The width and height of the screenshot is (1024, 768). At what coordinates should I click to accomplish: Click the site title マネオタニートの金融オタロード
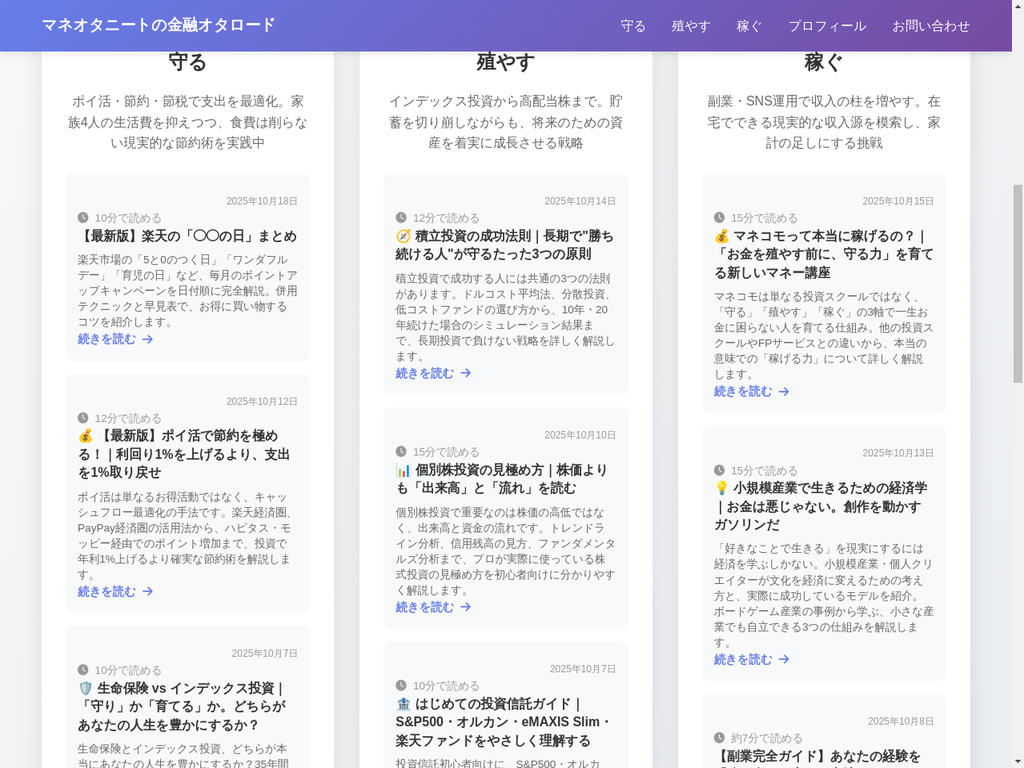click(155, 25)
